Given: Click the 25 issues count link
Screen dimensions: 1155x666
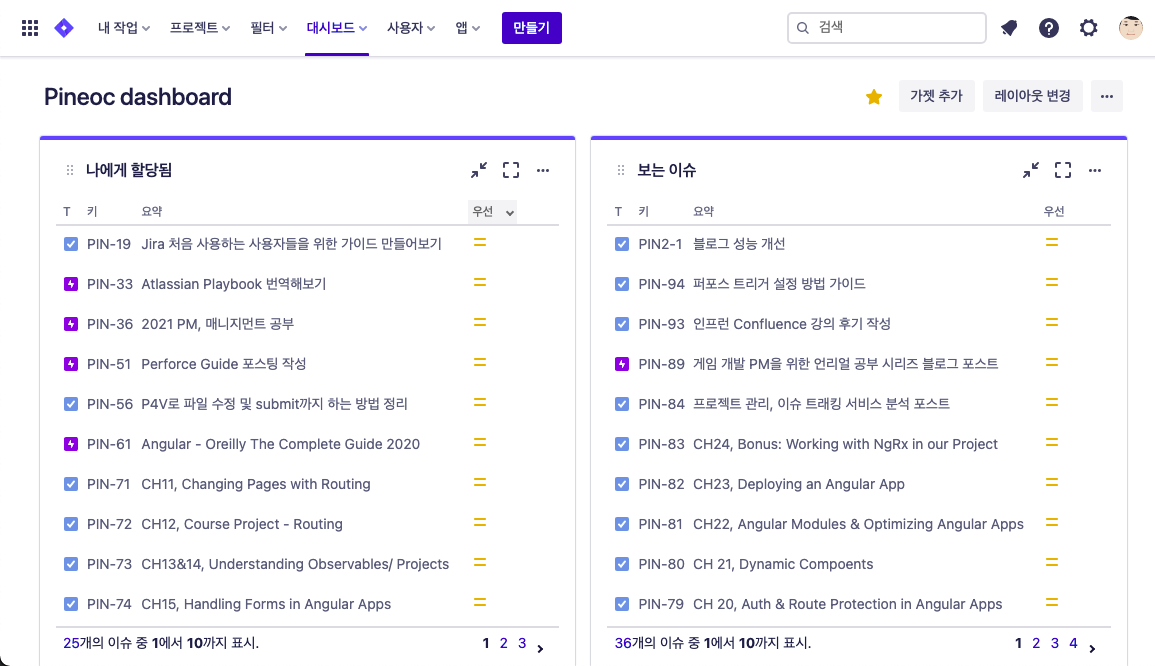Looking at the screenshot, I should (71, 643).
